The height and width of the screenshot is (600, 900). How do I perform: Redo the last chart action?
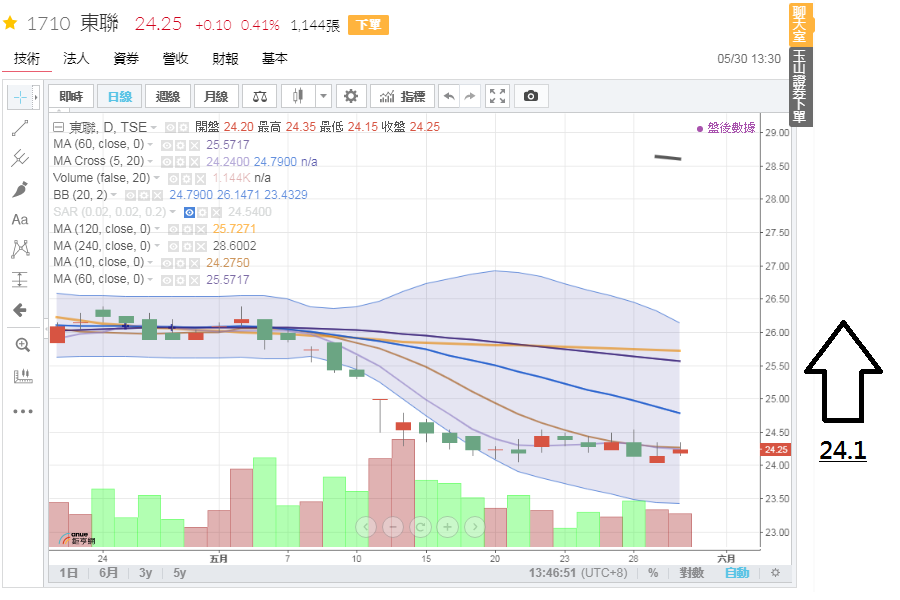[470, 96]
